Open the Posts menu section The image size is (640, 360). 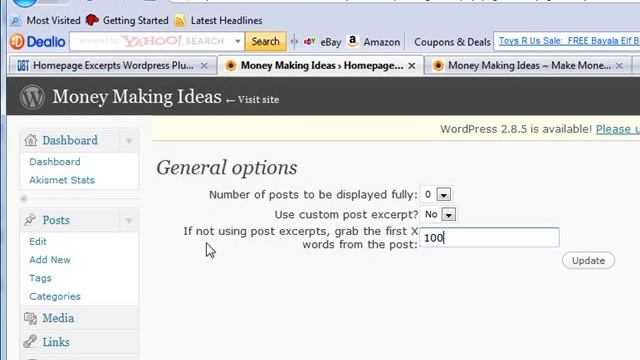(x=56, y=220)
